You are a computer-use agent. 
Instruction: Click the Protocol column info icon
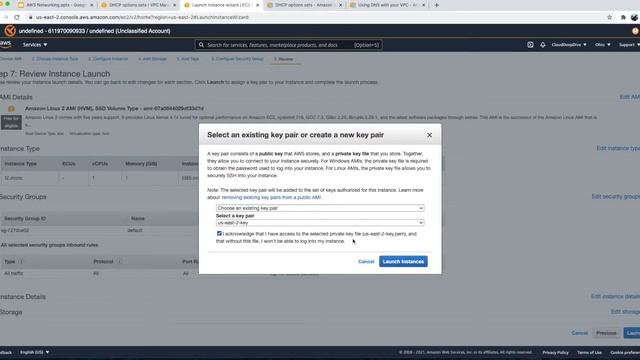(x=119, y=262)
